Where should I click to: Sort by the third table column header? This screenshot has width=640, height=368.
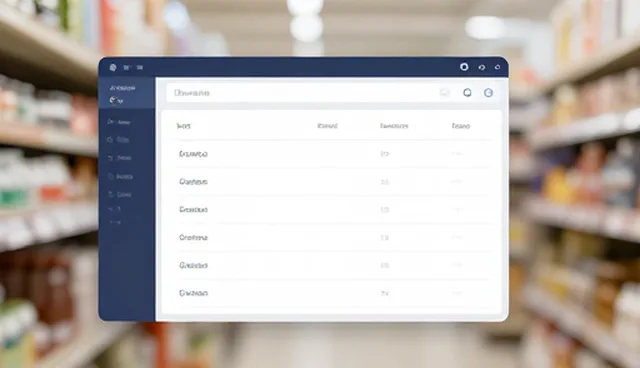394,126
